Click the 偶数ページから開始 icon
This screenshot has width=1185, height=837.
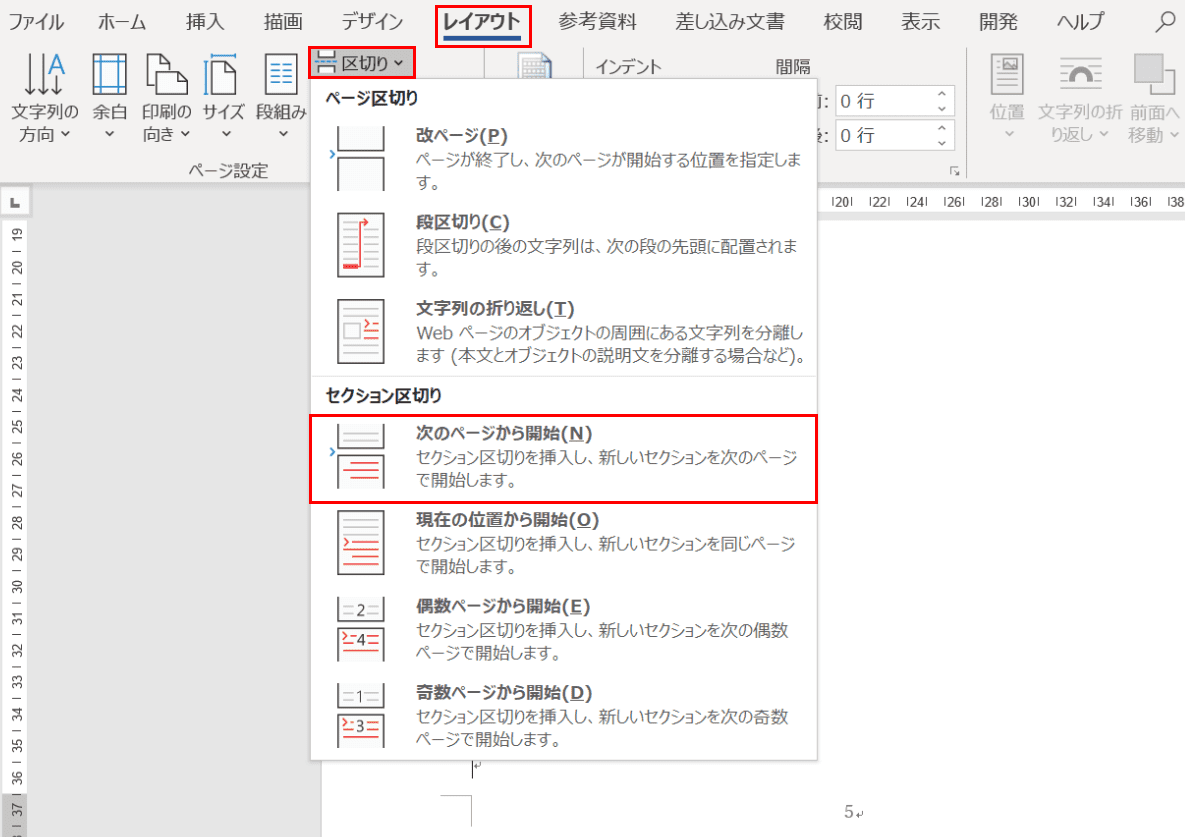pos(360,629)
